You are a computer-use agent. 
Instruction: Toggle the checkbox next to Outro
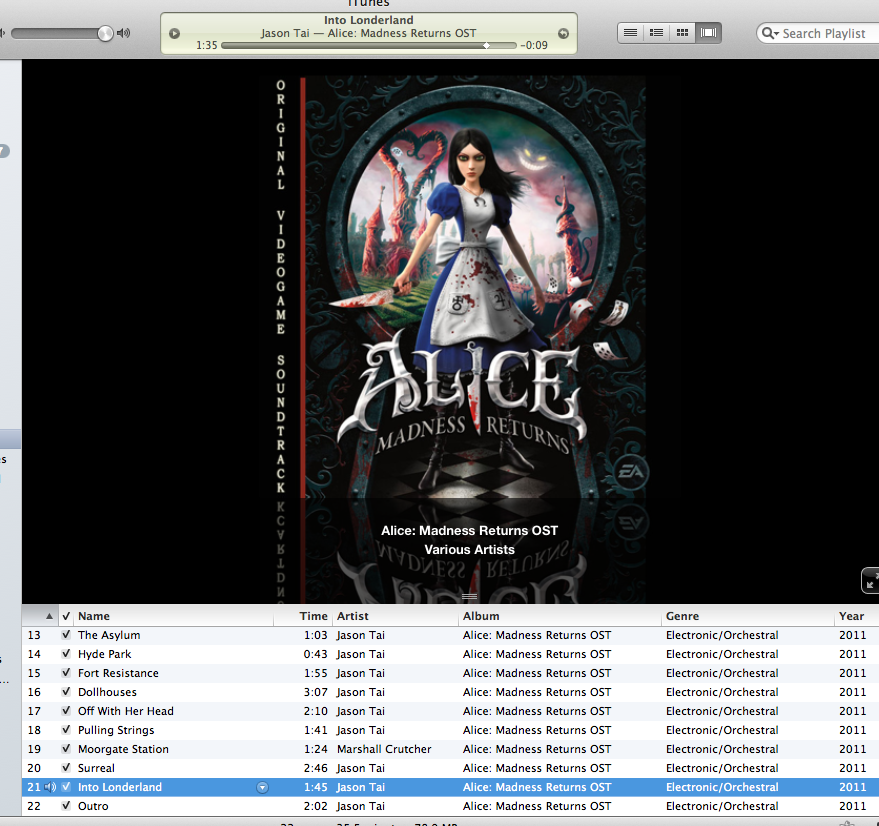pyautogui.click(x=66, y=806)
